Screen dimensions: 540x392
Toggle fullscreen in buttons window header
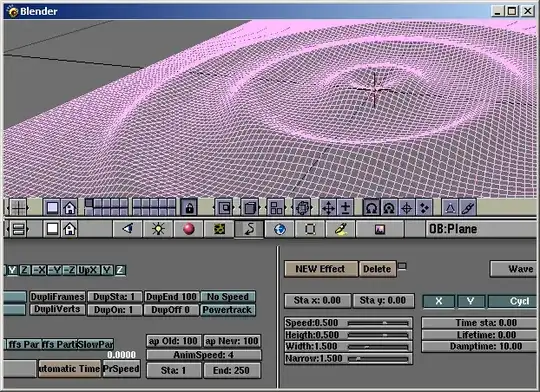click(52, 229)
